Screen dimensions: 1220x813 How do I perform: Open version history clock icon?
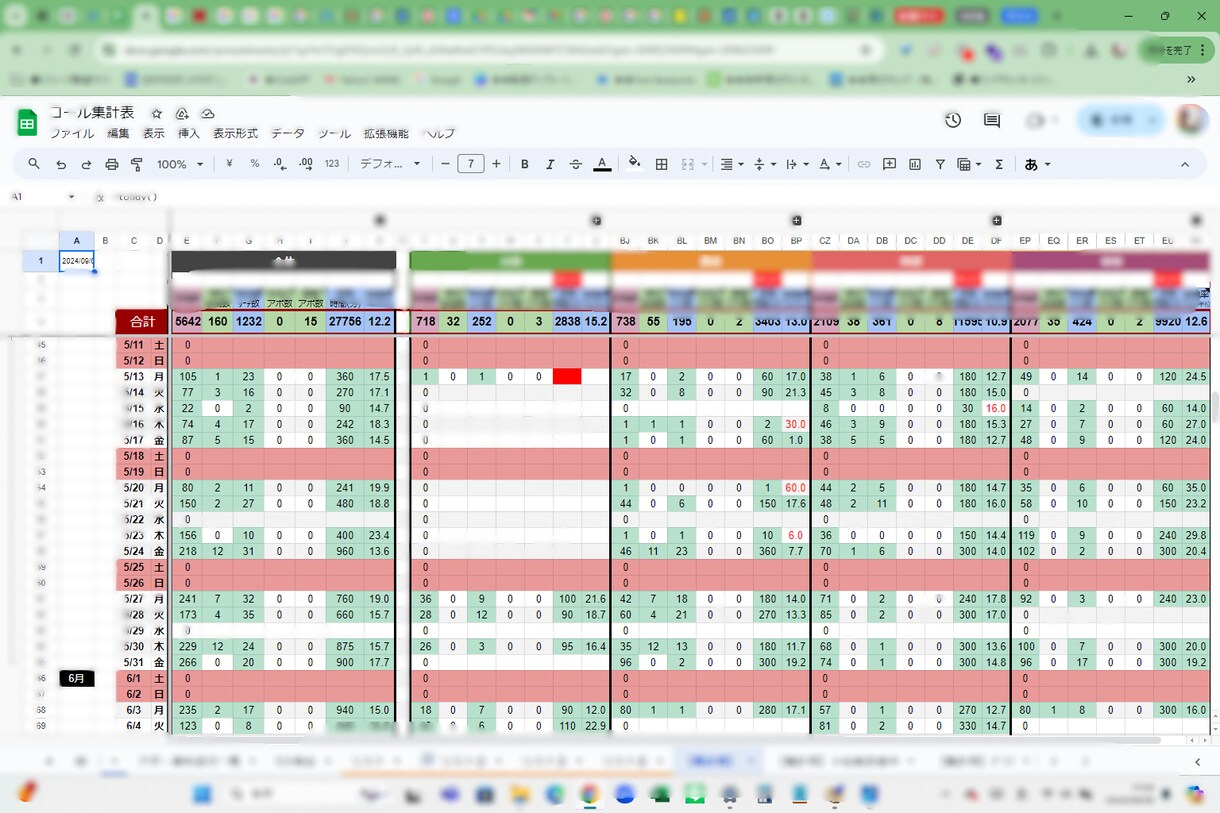point(953,120)
